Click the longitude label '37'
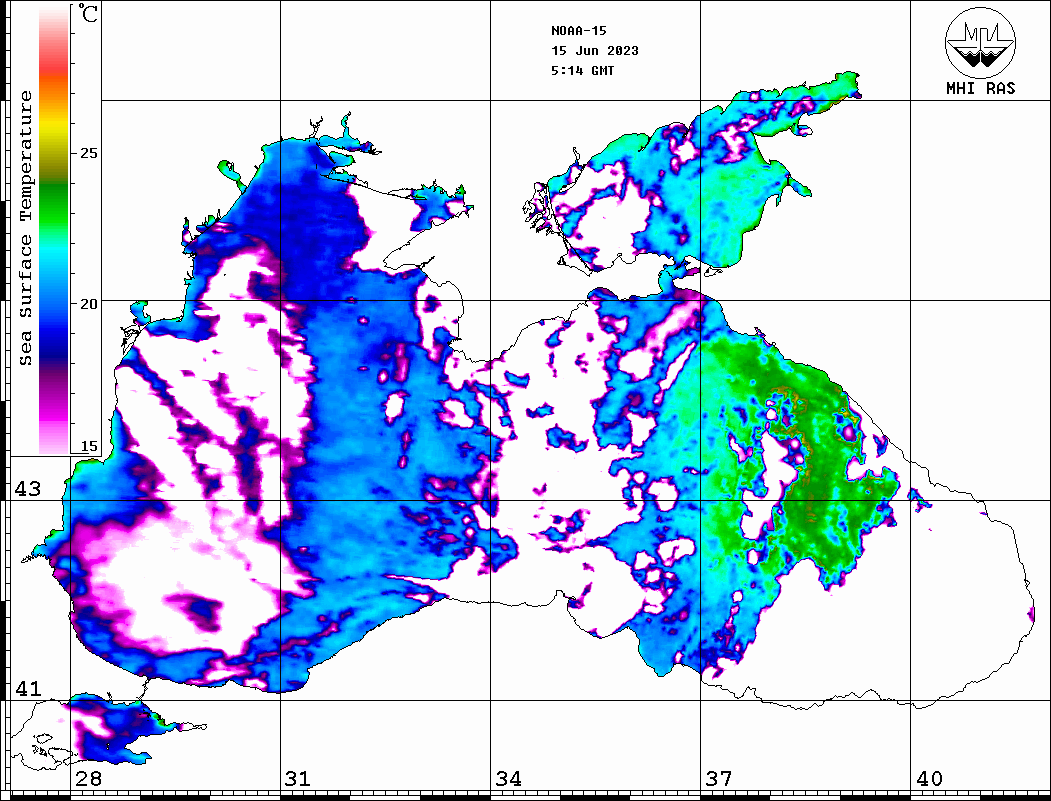 (x=719, y=779)
